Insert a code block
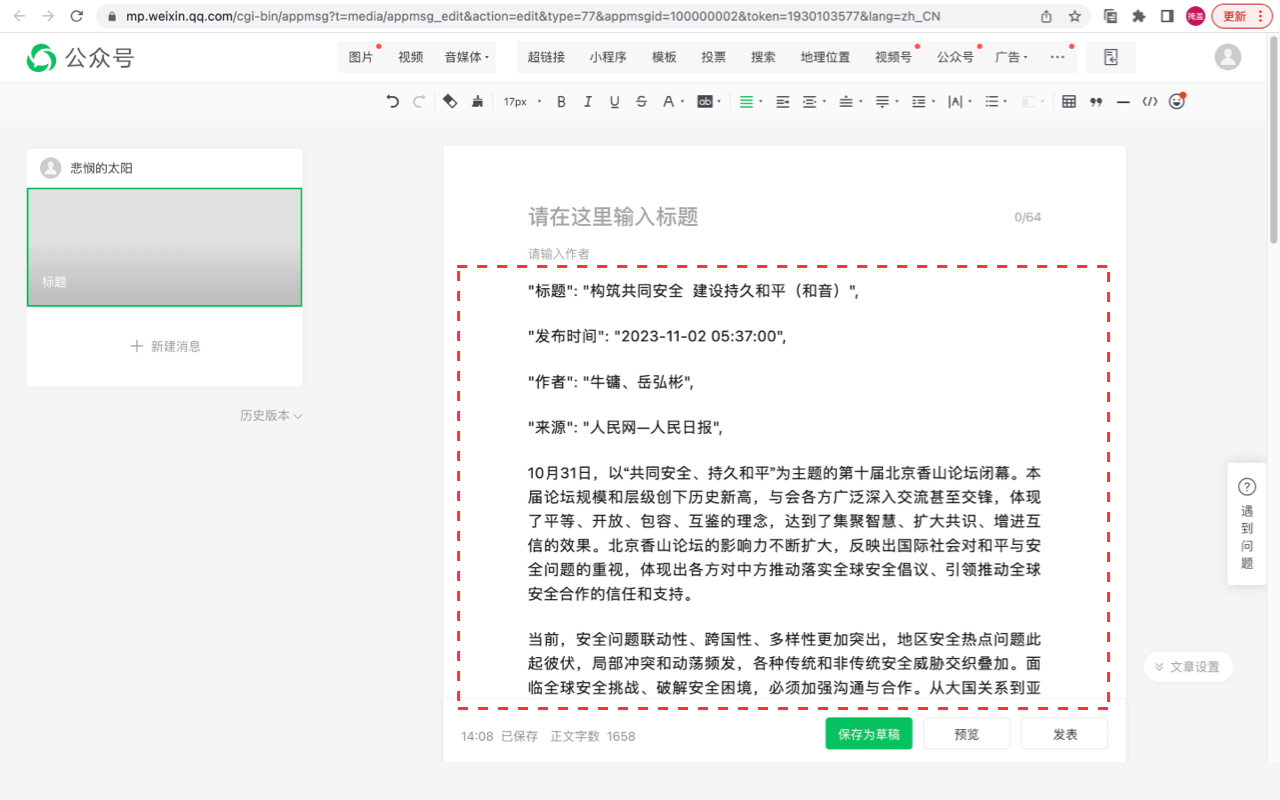 (x=1149, y=101)
